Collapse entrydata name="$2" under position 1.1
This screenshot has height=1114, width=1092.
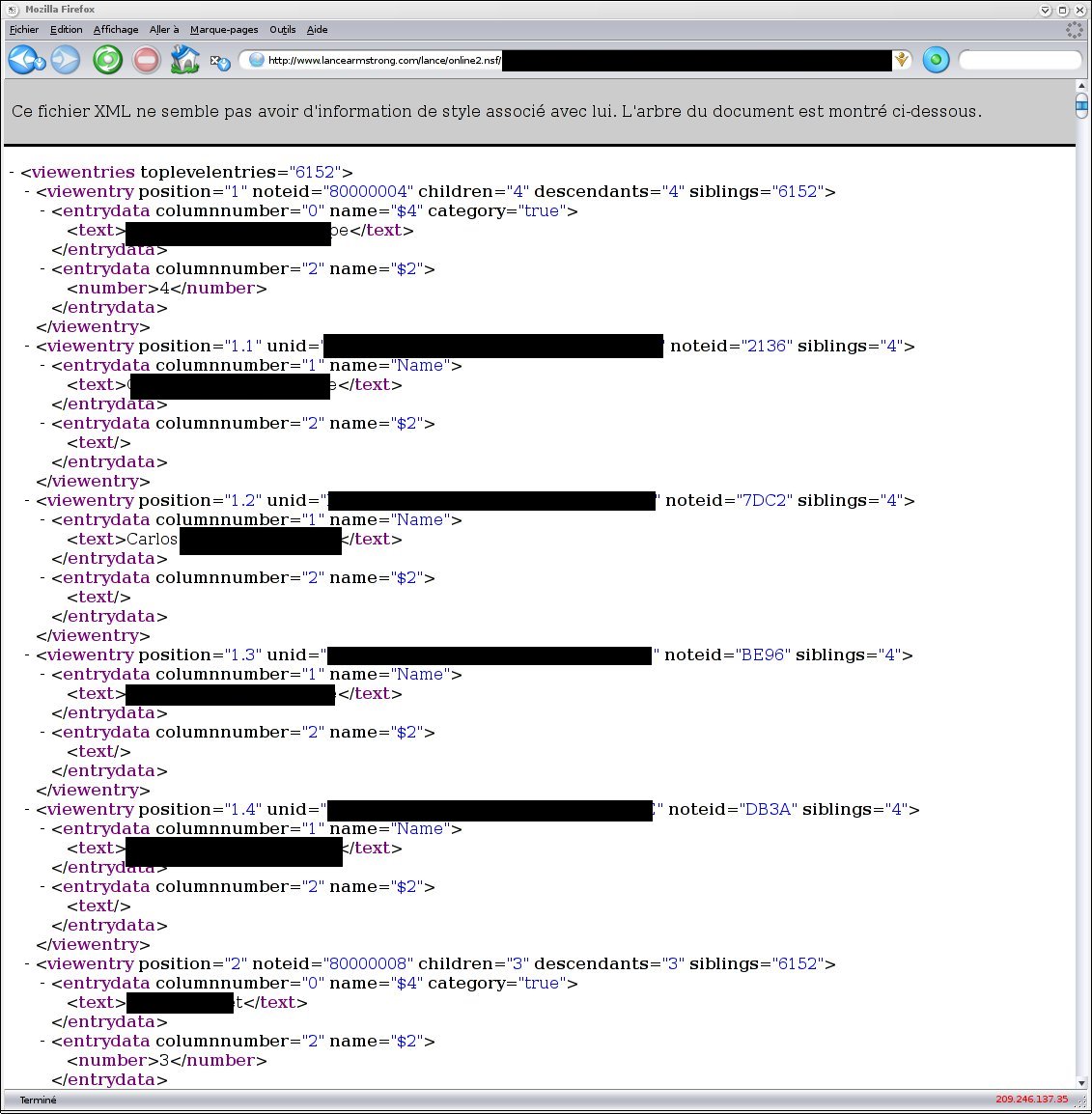(43, 424)
